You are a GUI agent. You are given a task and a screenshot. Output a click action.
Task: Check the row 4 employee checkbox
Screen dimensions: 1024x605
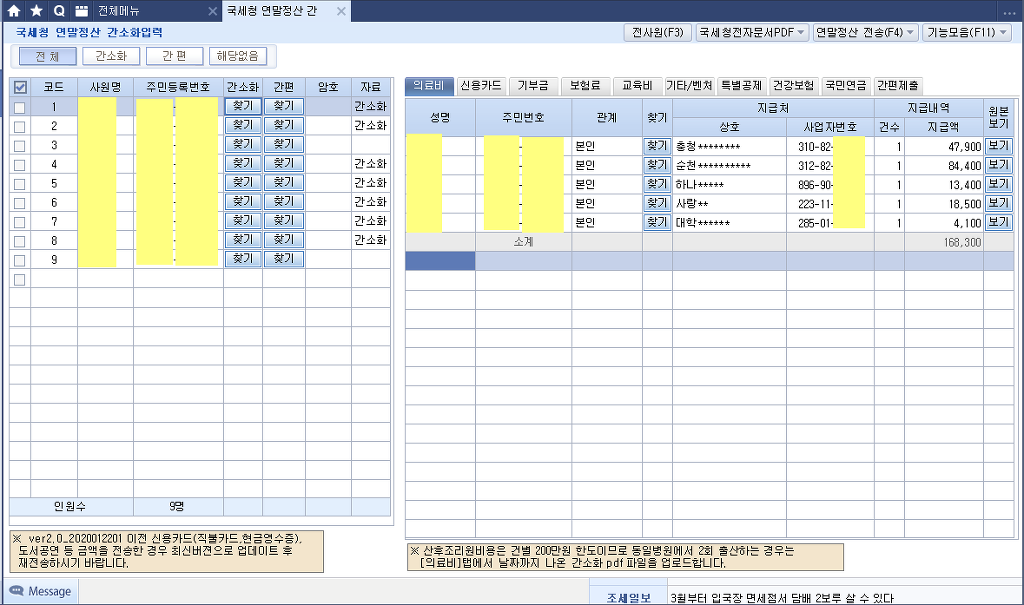click(x=20, y=165)
